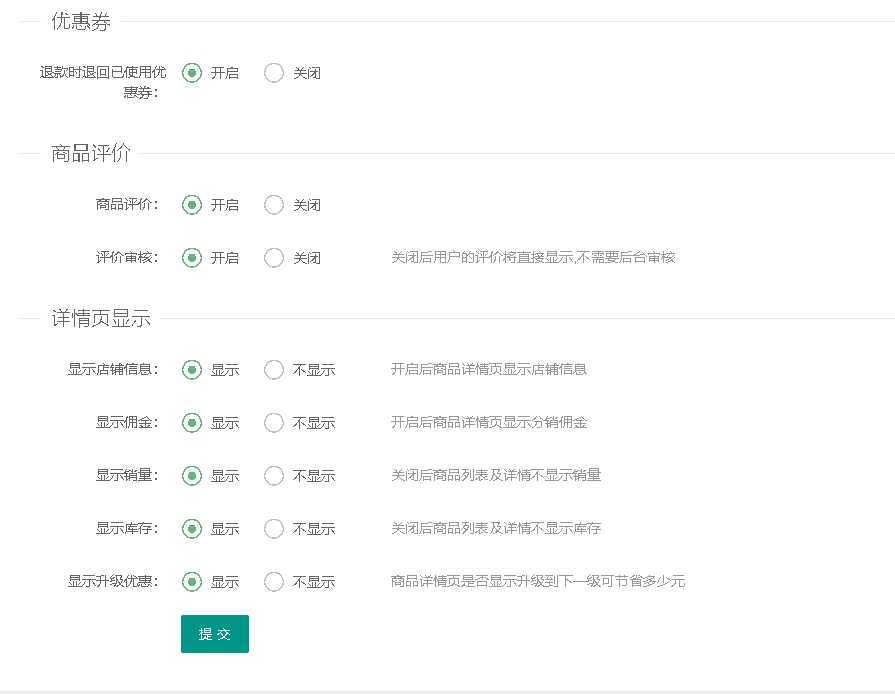Click the 商品评价 section heading
This screenshot has width=895, height=694.
(x=91, y=154)
